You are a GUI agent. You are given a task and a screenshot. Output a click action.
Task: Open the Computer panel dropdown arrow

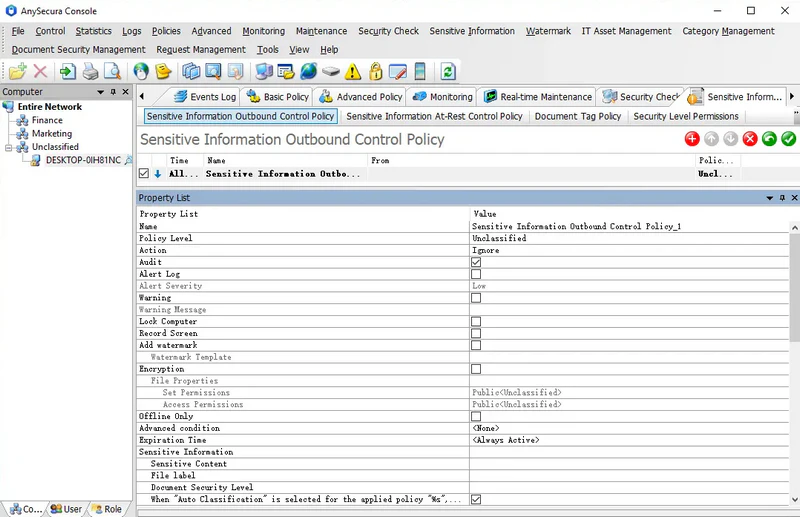(101, 92)
